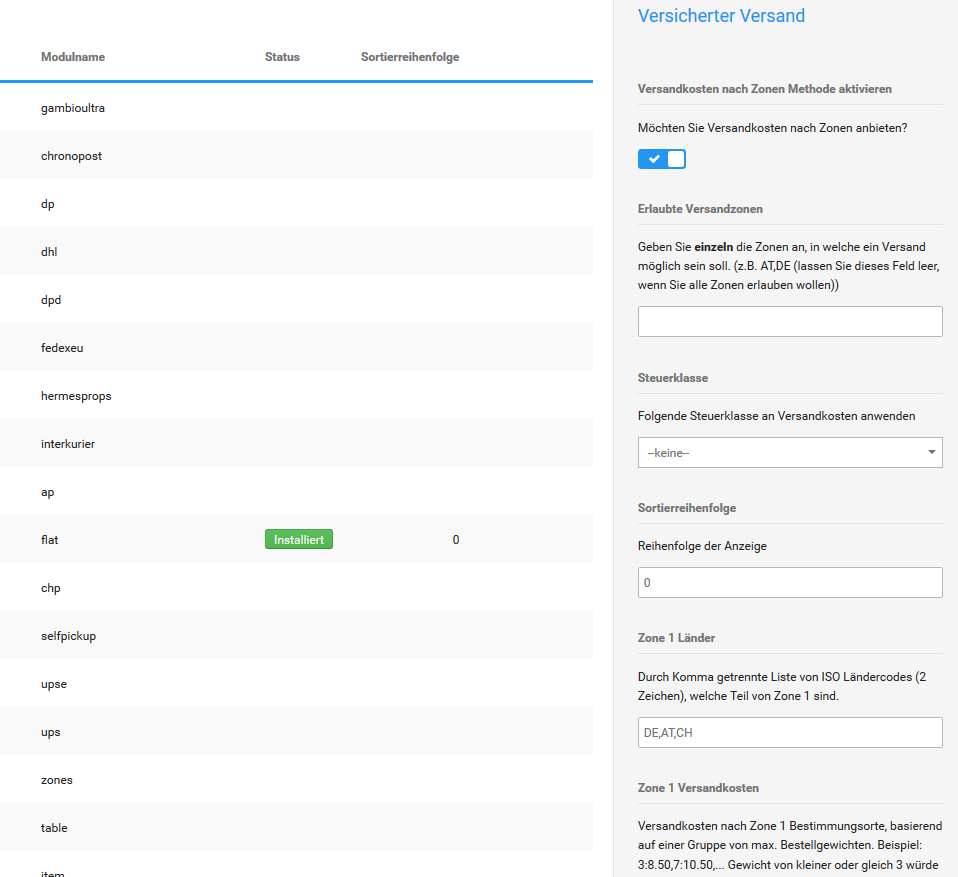Click the Reihenfolge der Anzeige field
Image resolution: width=958 pixels, height=877 pixels.
coord(789,582)
